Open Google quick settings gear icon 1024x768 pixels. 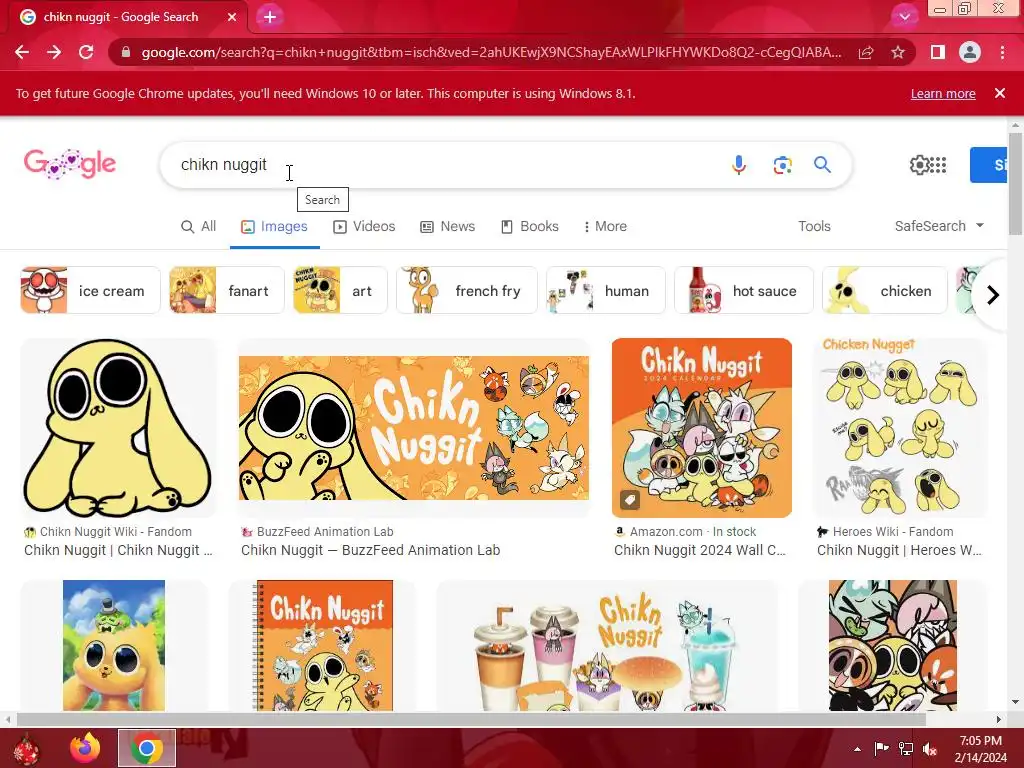click(x=919, y=165)
